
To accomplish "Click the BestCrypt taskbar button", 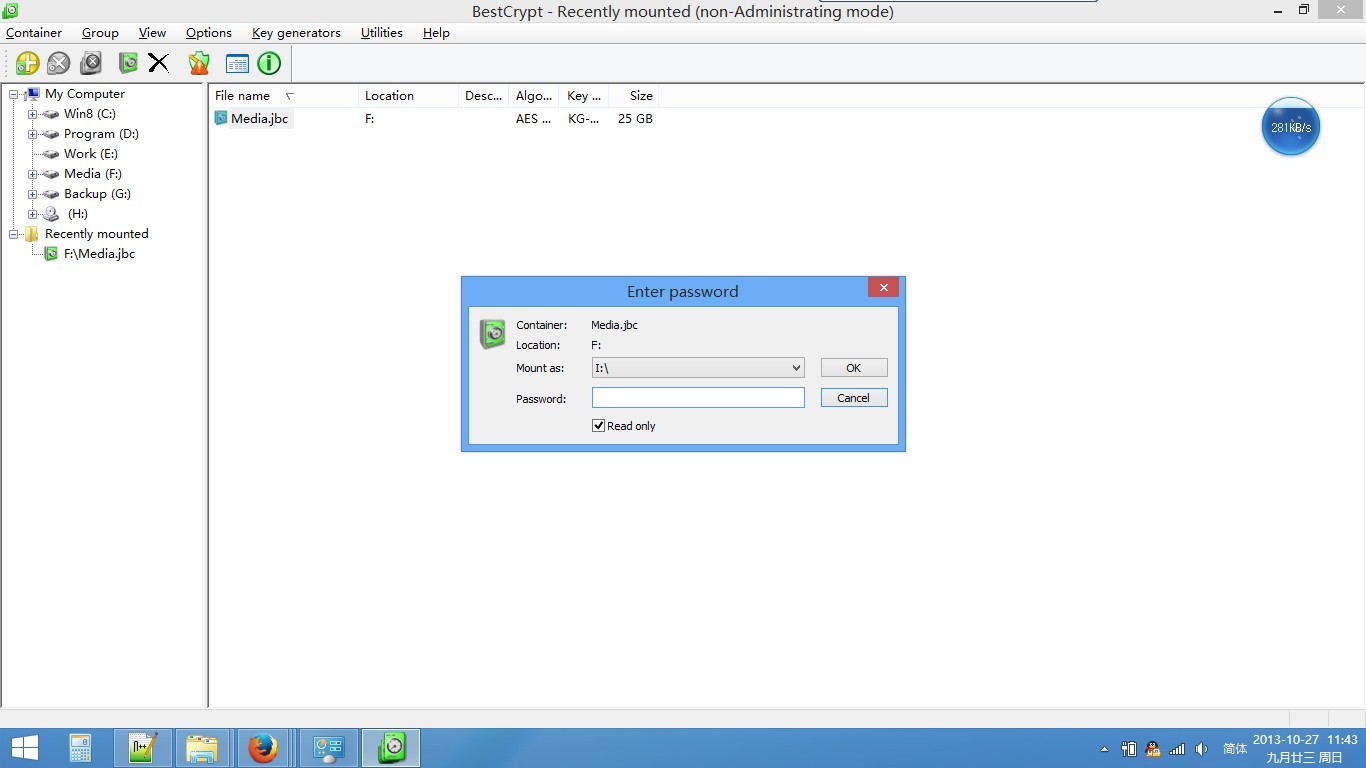I will pos(391,748).
